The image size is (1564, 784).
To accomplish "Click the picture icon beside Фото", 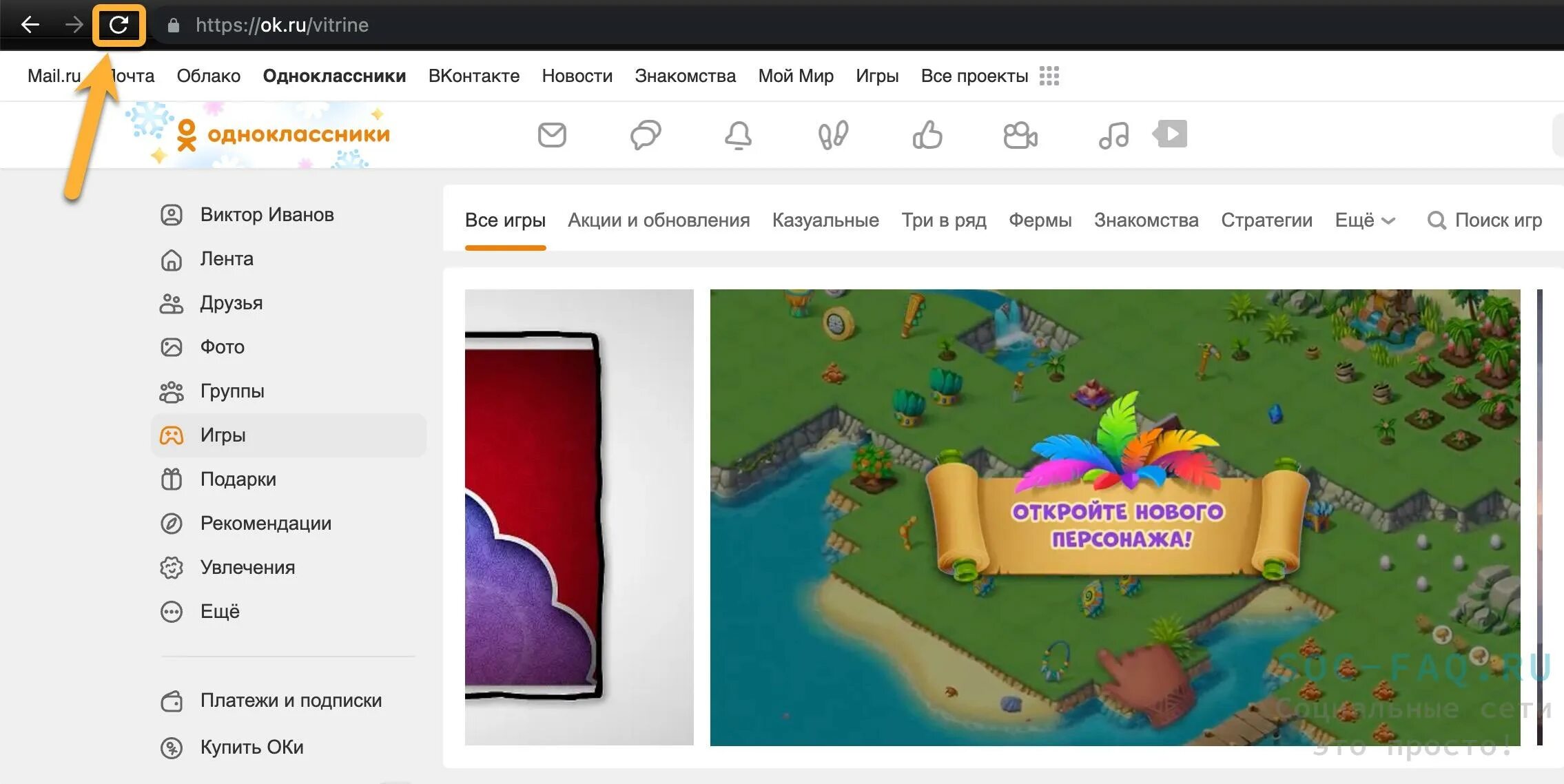I will click(172, 347).
